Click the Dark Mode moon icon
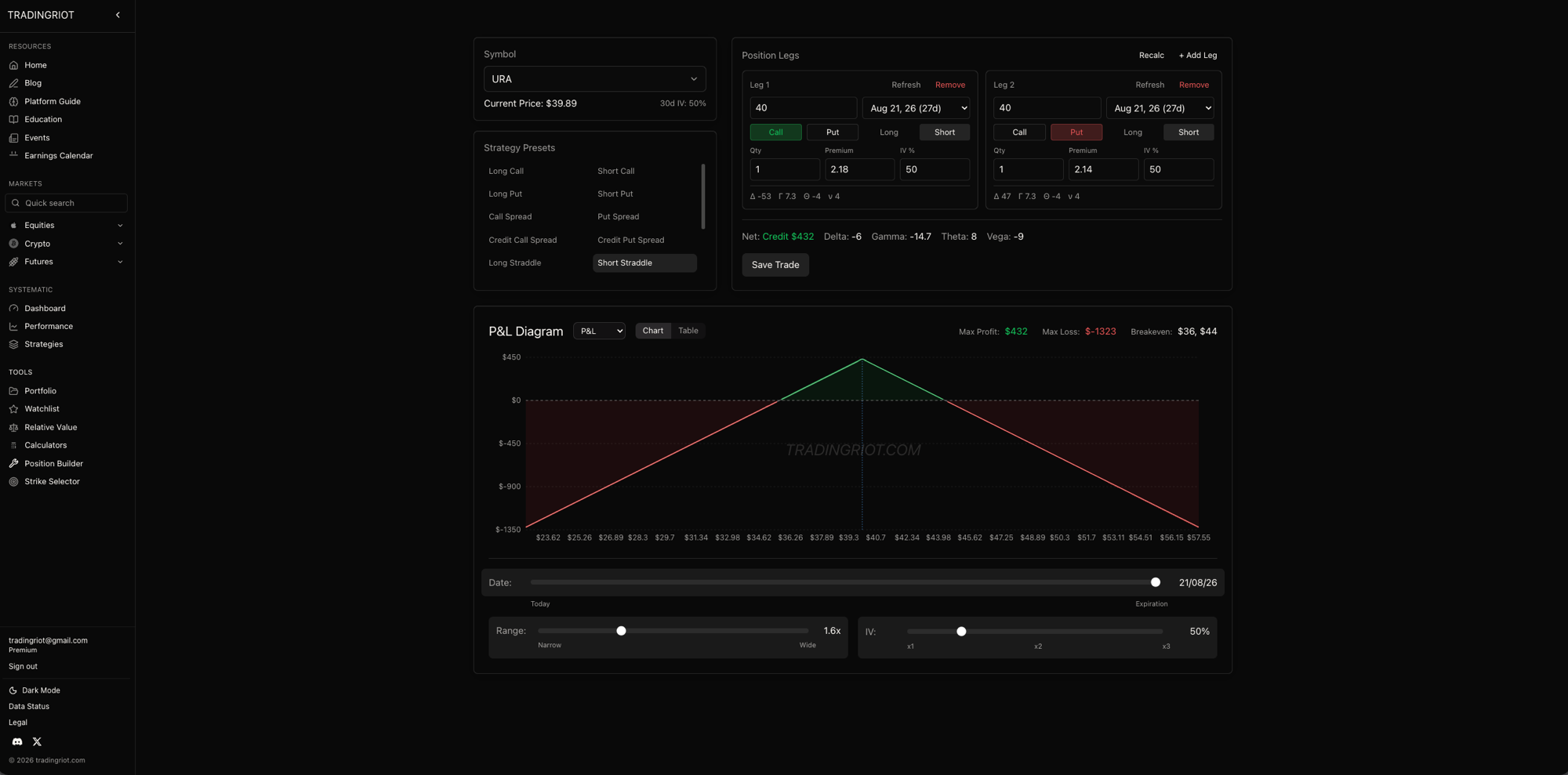Viewport: 1568px width, 775px height. pyautogui.click(x=13, y=690)
